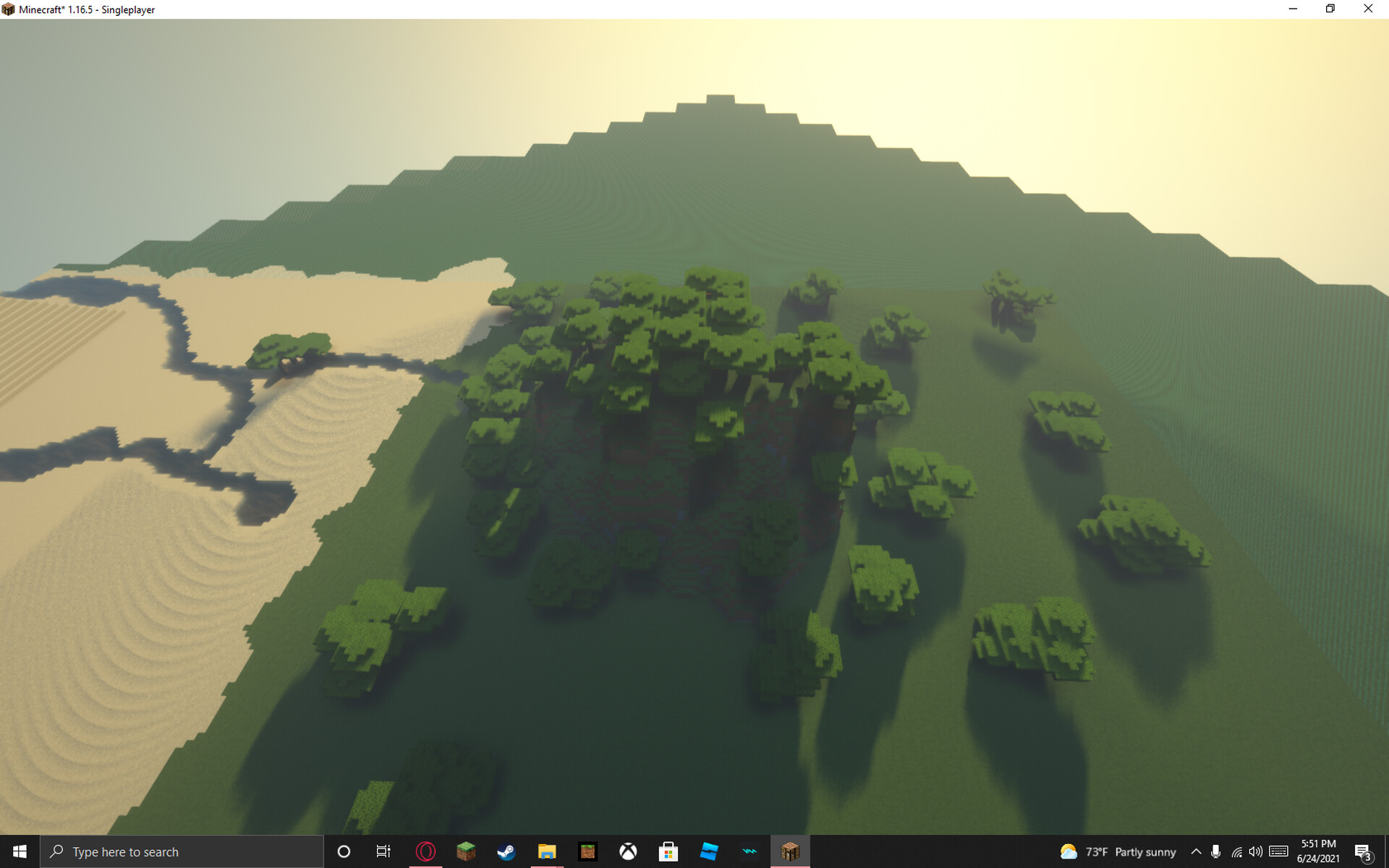Open File Explorer
The width and height of the screenshot is (1389, 868).
(547, 851)
